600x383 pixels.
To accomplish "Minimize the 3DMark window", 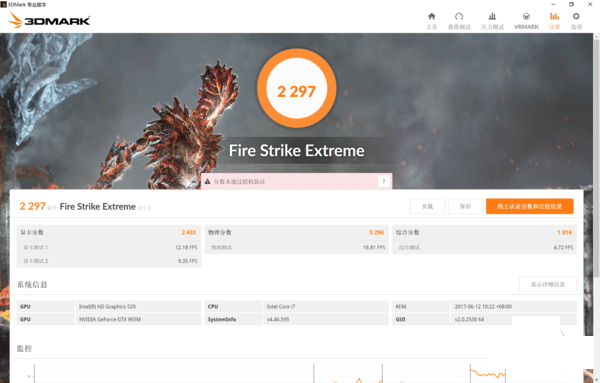I will tap(553, 4).
